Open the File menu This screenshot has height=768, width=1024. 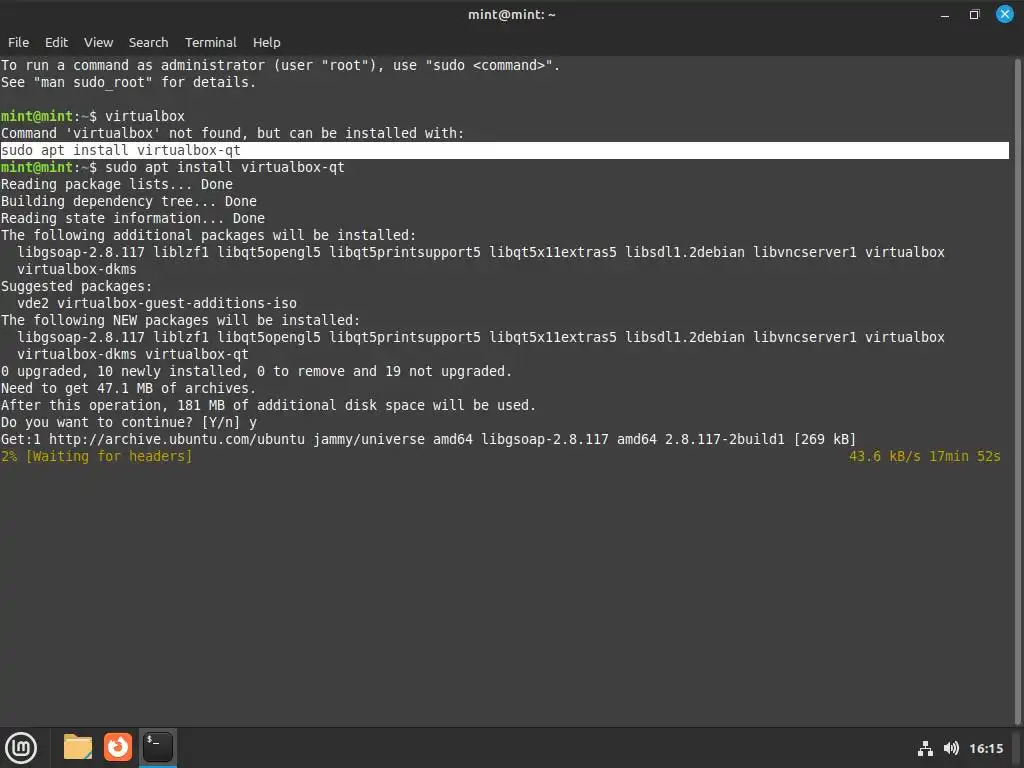pos(18,42)
